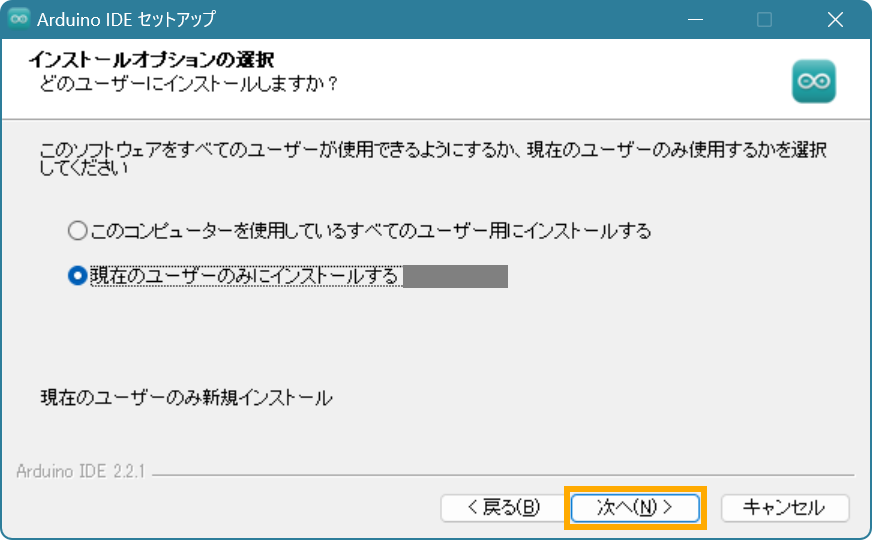
Task: Click the greyed-out maximize window button
Action: click(764, 19)
